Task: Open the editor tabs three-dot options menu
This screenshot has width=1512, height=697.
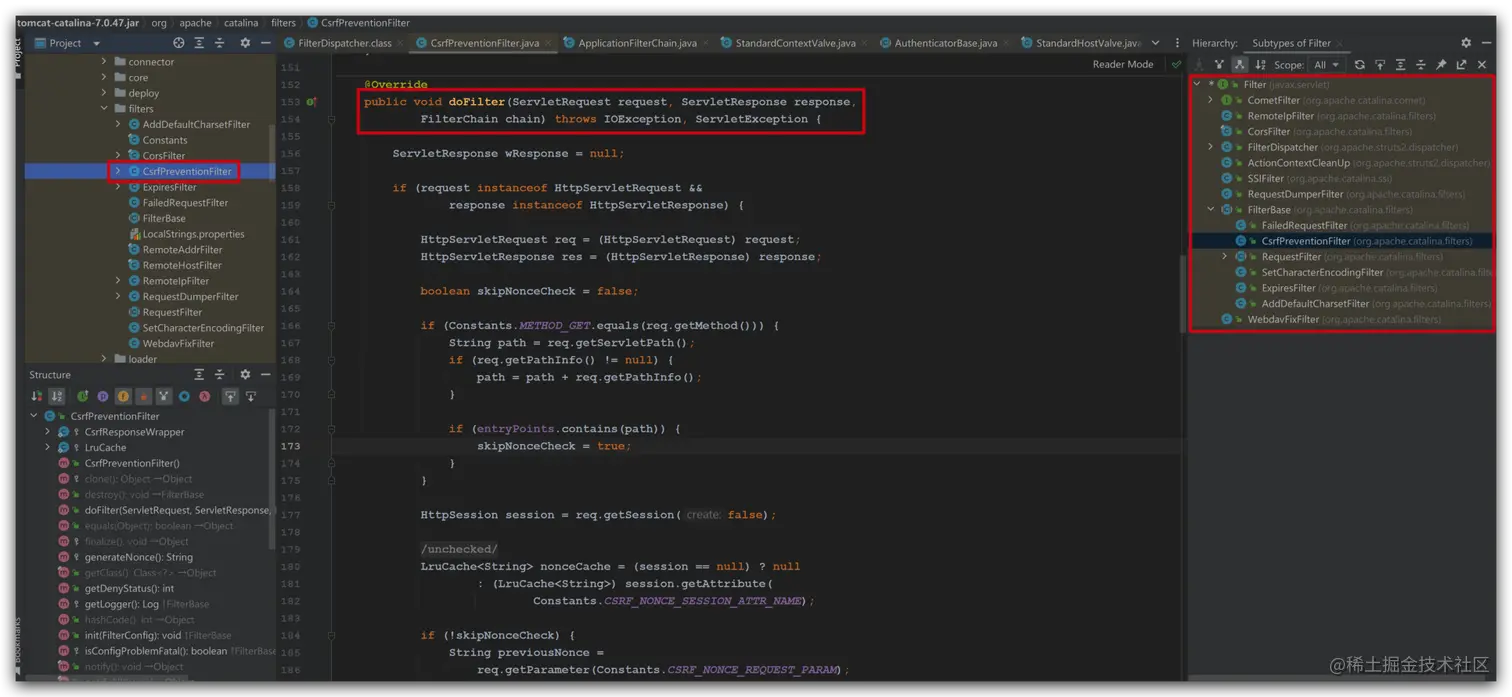Action: click(x=1177, y=43)
